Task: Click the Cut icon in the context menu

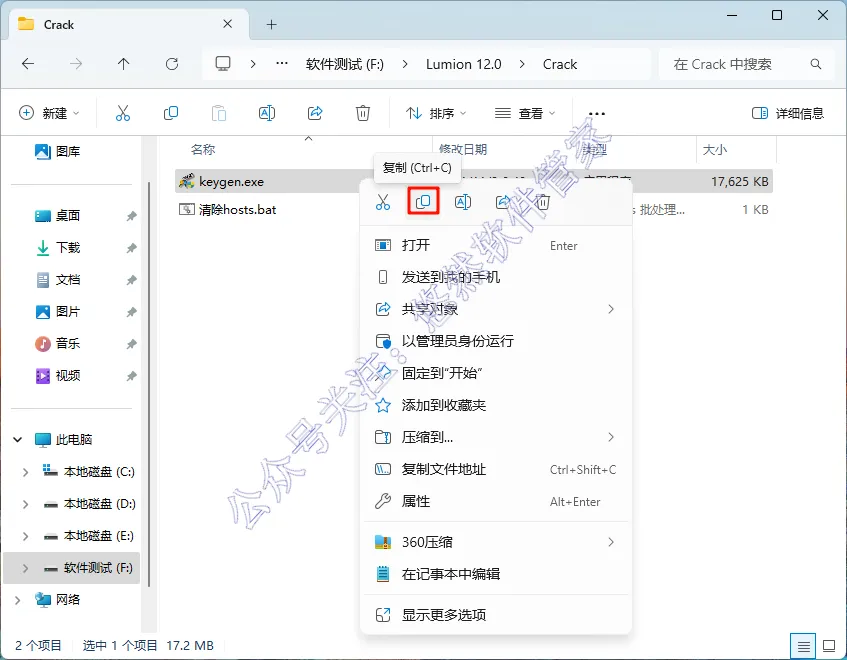Action: click(382, 202)
